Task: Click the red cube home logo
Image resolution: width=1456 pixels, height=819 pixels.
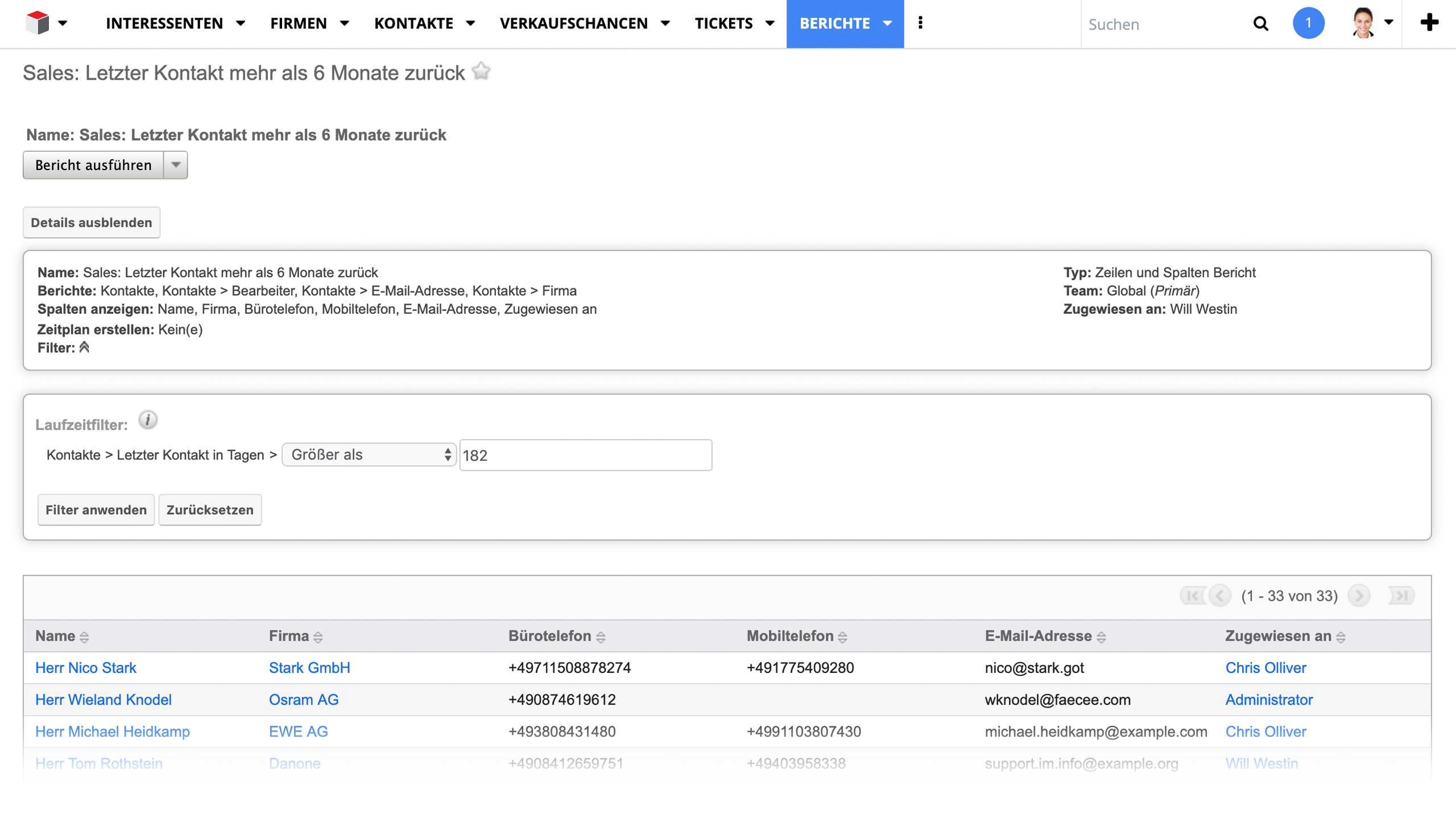Action: coord(38,23)
